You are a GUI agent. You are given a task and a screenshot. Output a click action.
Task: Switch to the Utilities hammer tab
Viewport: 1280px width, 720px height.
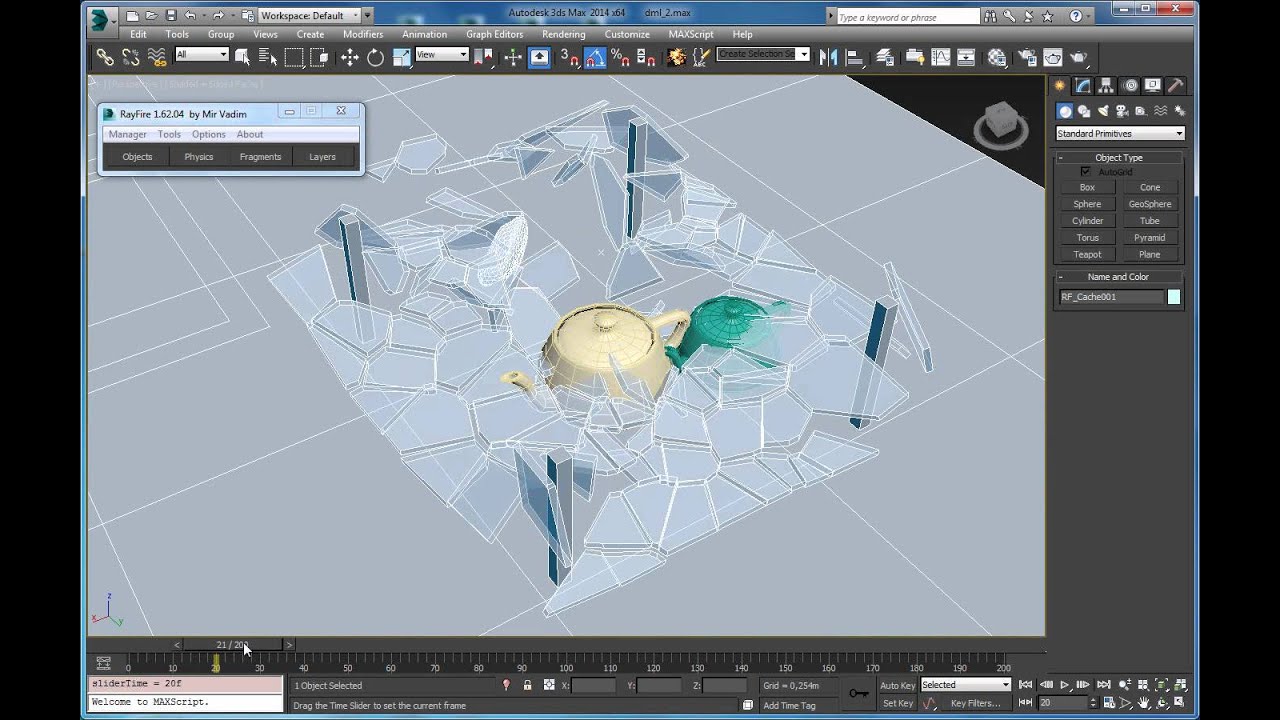point(1176,86)
